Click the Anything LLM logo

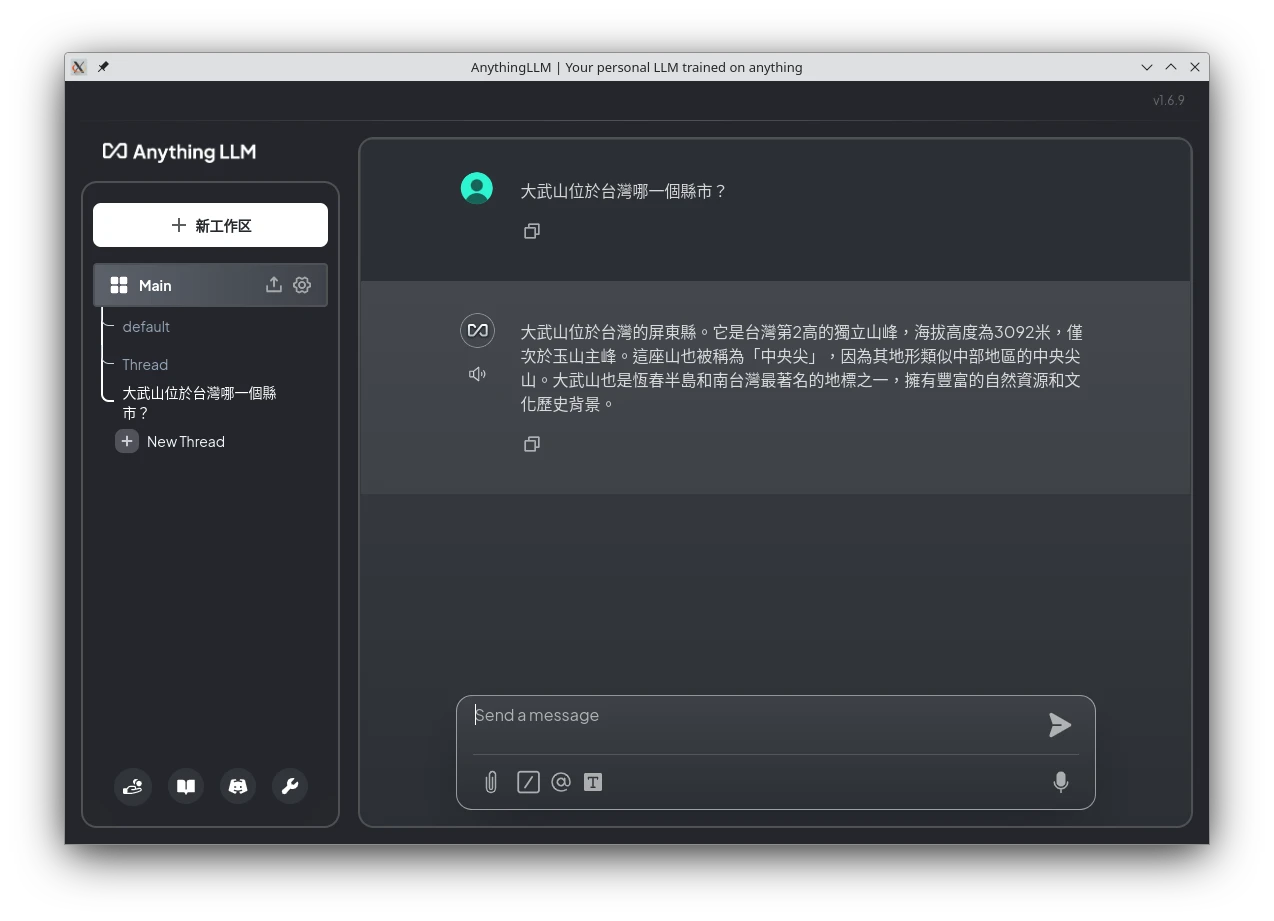[179, 152]
